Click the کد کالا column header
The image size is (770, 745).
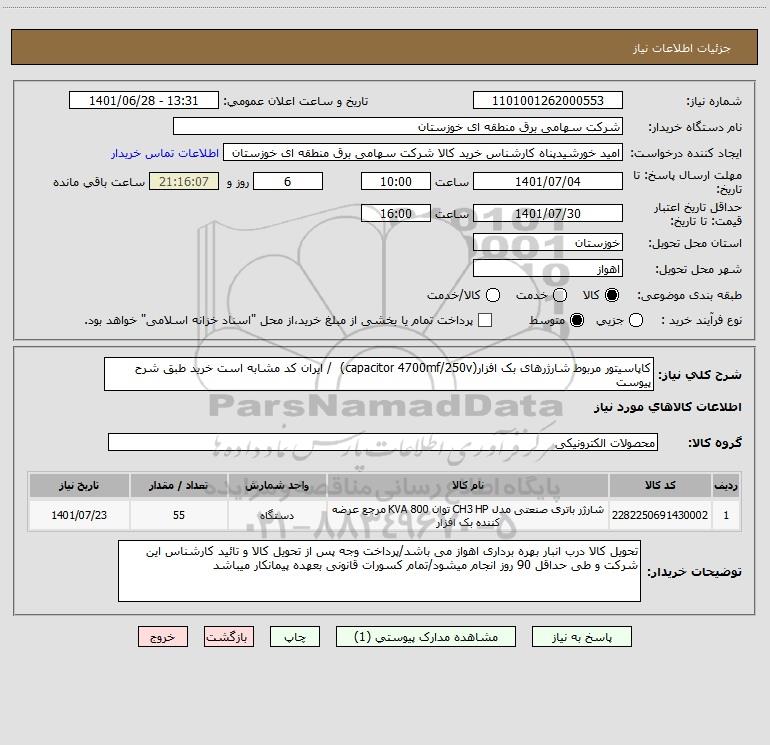tap(660, 485)
